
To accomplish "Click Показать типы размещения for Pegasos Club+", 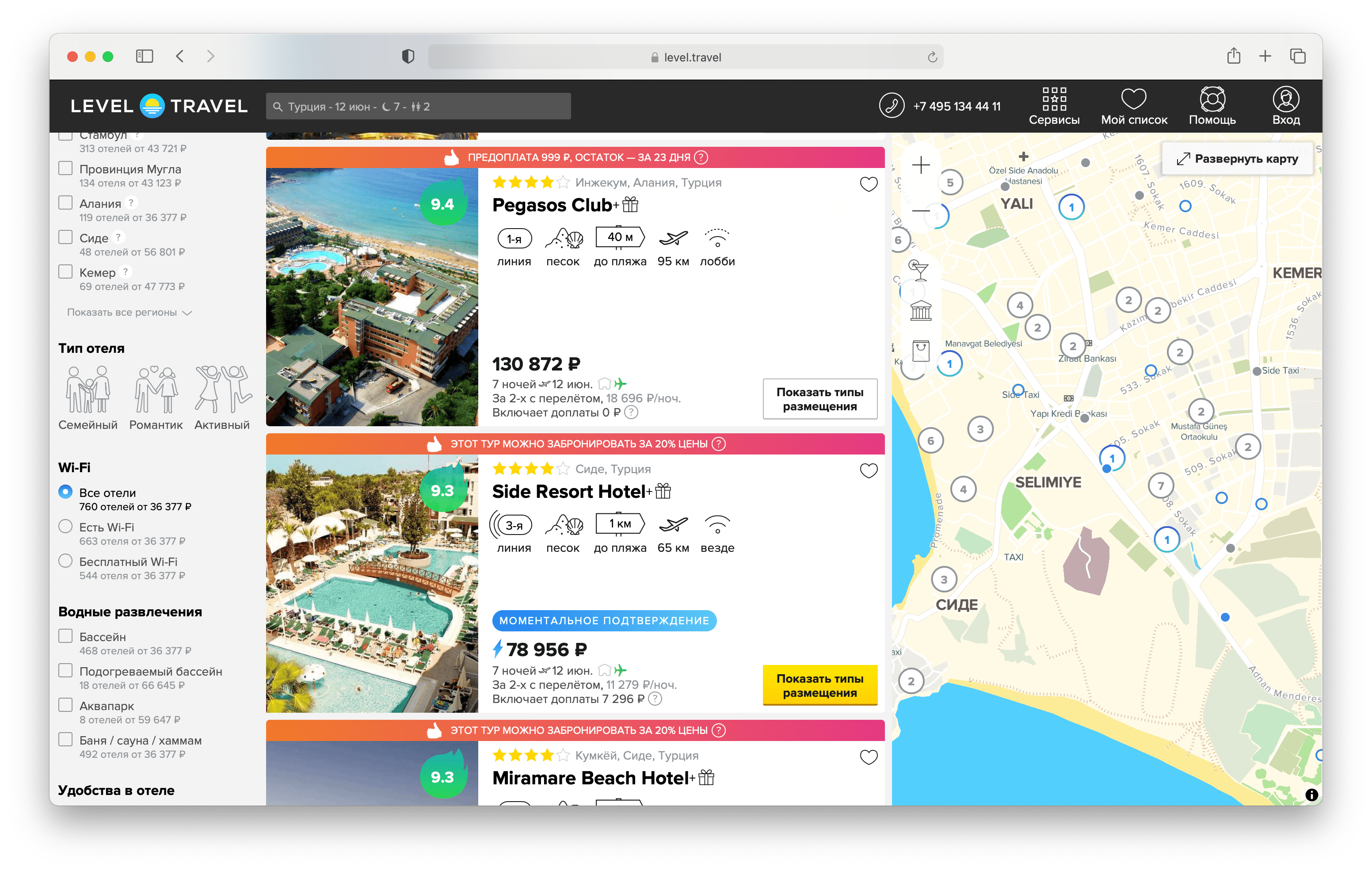I will 819,398.
